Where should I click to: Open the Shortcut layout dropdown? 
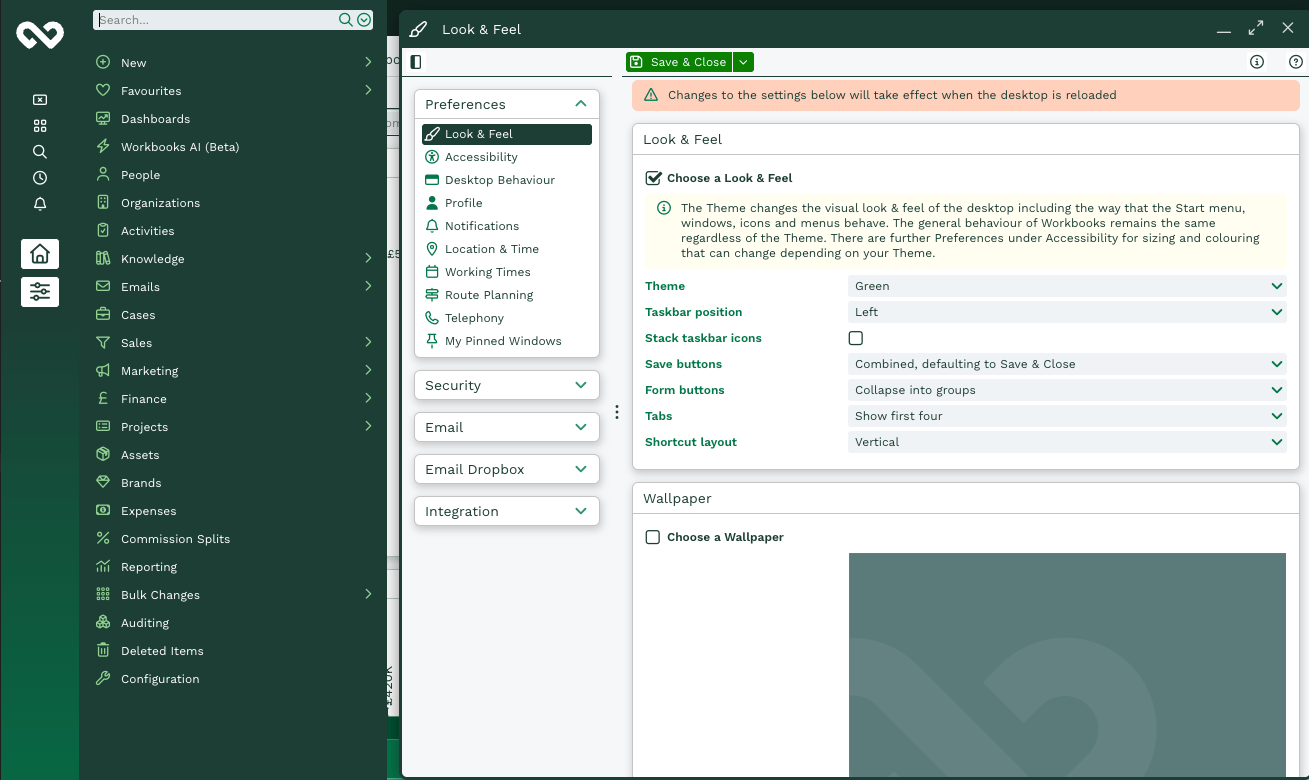pyautogui.click(x=1067, y=442)
